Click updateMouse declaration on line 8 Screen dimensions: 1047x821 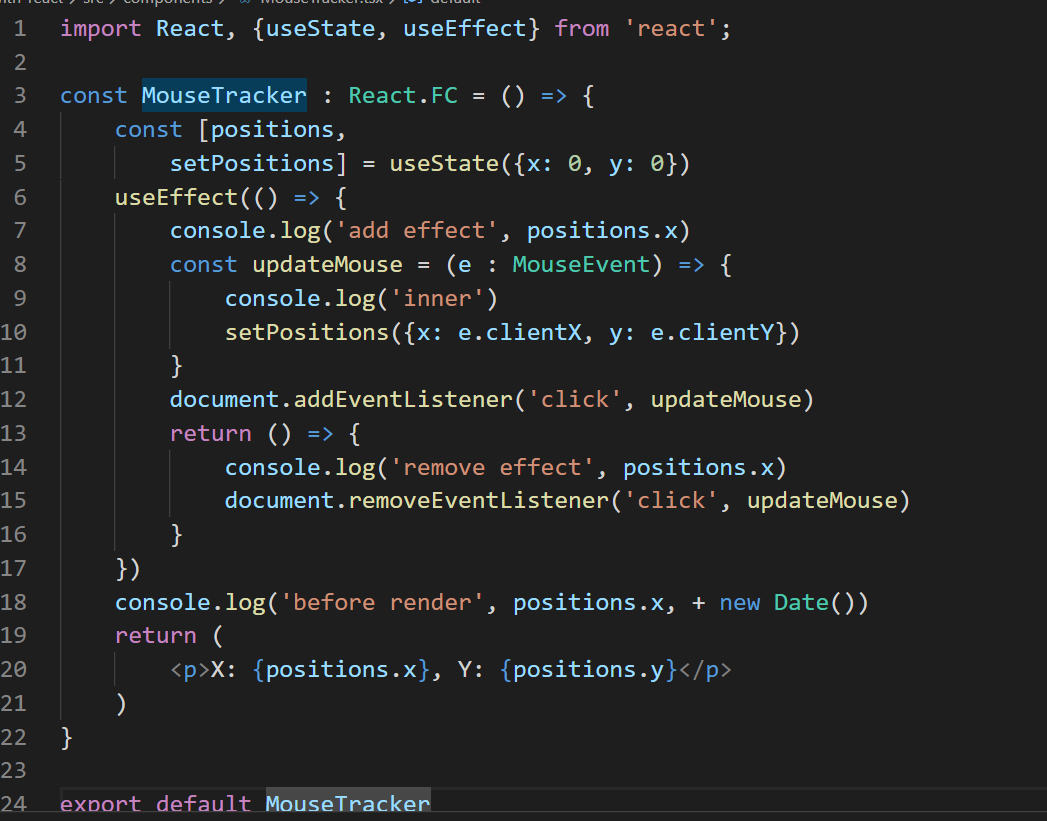327,265
